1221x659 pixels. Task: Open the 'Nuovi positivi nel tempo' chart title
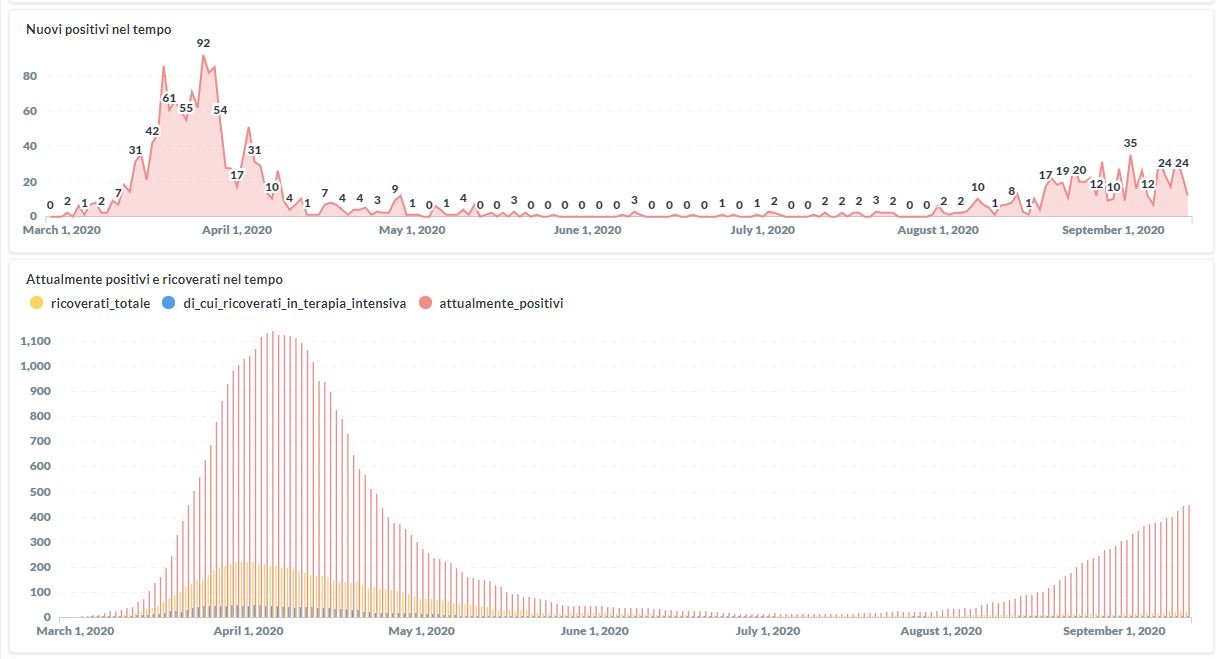tap(99, 30)
